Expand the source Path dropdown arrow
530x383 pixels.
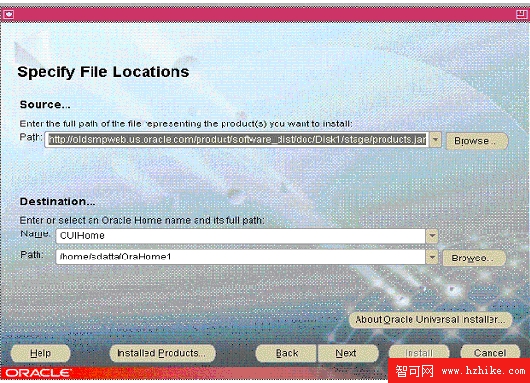[x=435, y=140]
